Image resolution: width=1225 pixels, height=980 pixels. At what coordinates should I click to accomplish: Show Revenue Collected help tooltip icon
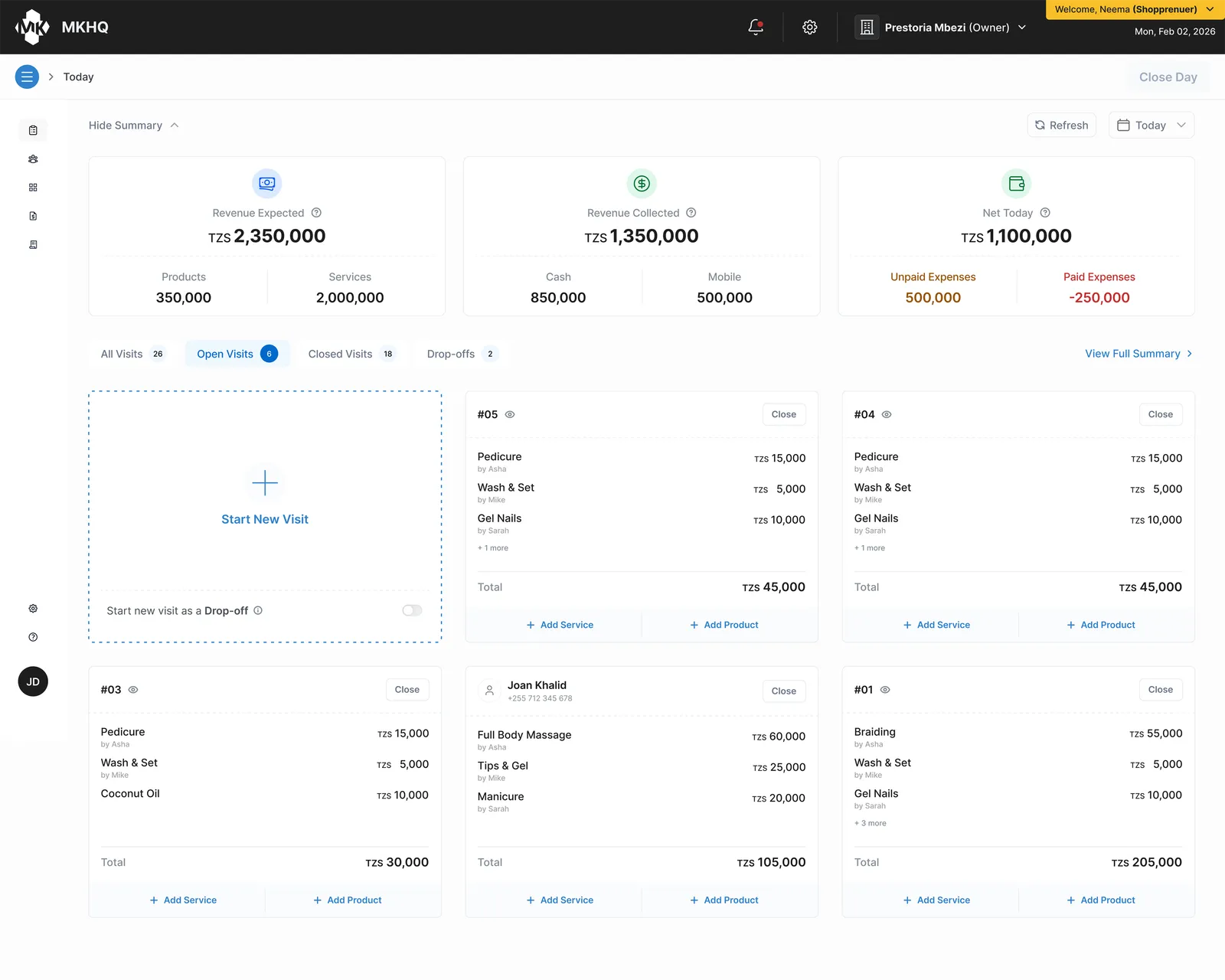(691, 213)
